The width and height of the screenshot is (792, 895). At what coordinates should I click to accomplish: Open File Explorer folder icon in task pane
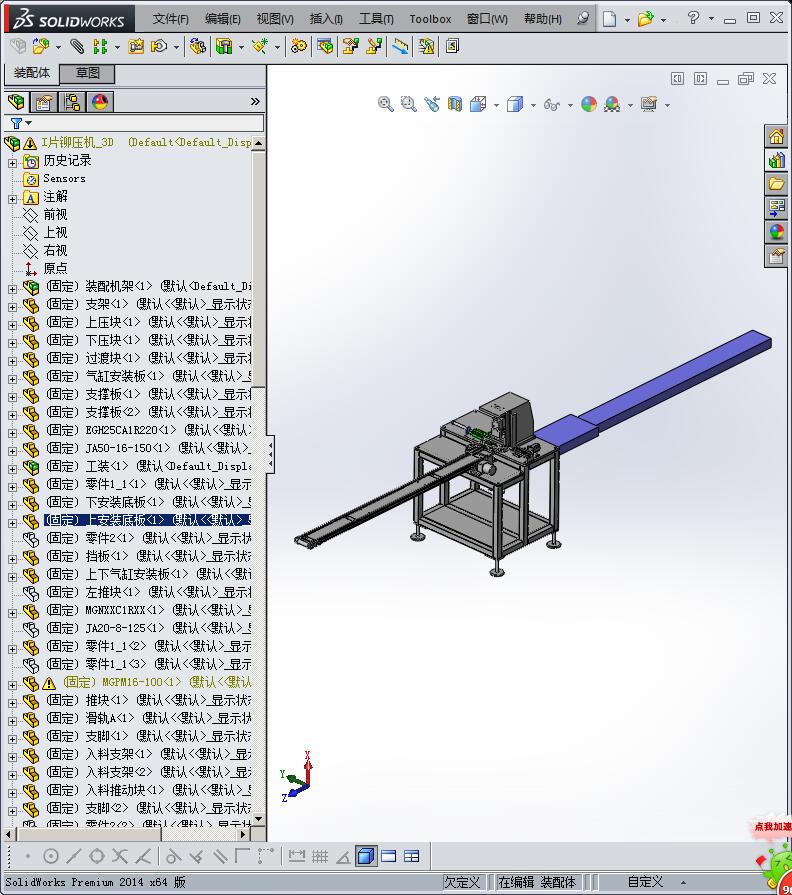776,184
